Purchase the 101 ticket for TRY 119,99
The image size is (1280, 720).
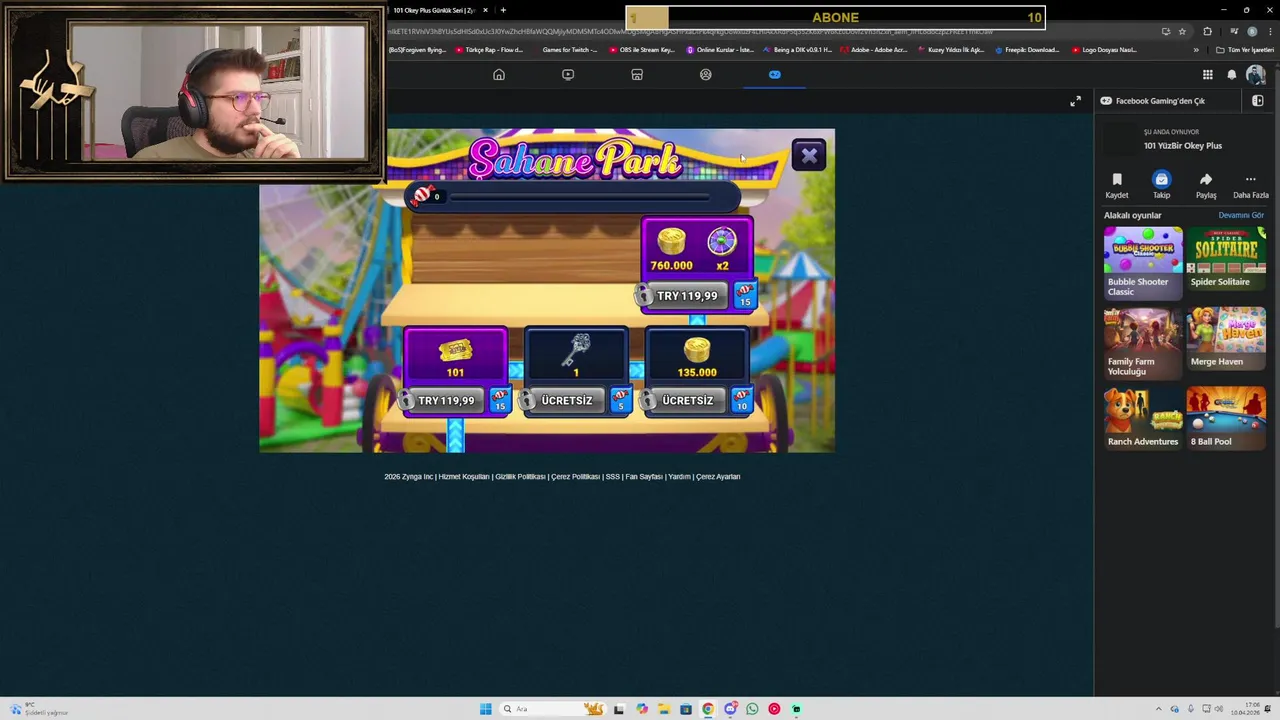point(446,401)
